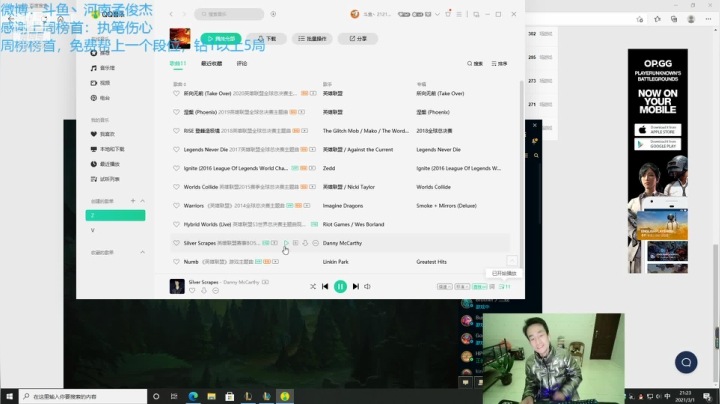Open Microsoft Edge from the Windows taskbar
The image size is (720, 404).
[x=193, y=396]
